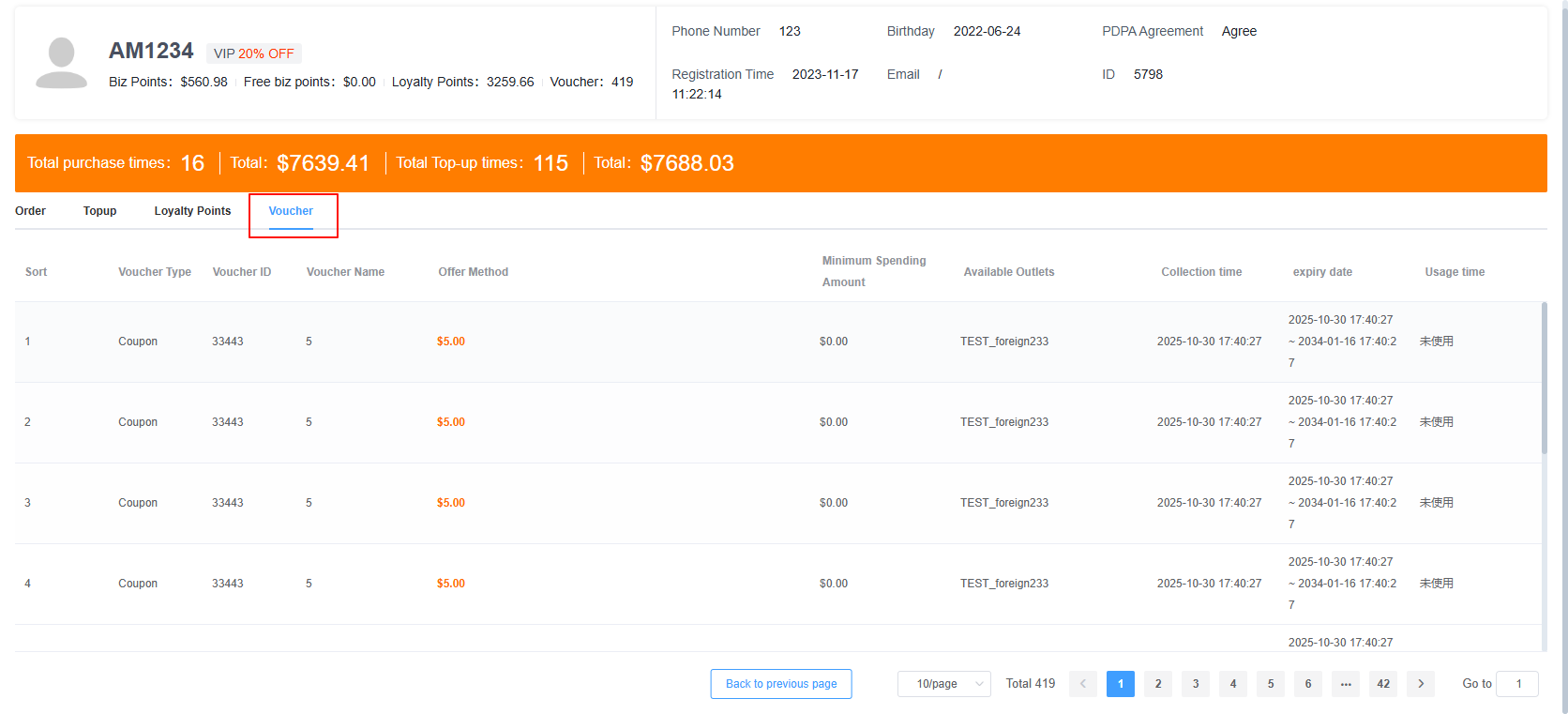Open the Topup tab

pos(99,211)
